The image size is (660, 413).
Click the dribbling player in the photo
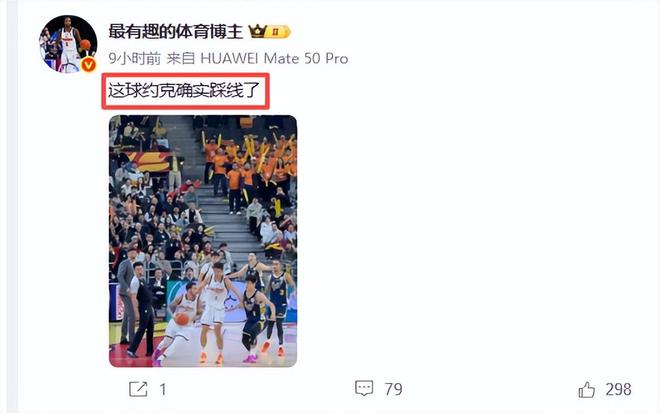[179, 320]
